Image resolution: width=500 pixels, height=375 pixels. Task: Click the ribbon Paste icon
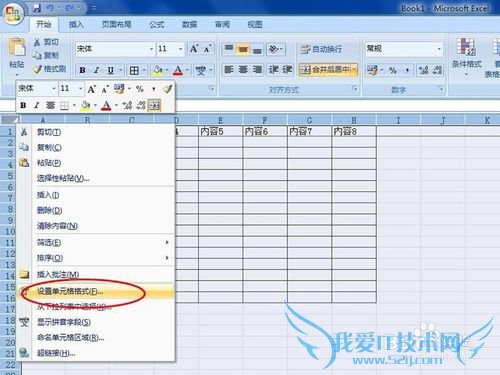[17, 48]
